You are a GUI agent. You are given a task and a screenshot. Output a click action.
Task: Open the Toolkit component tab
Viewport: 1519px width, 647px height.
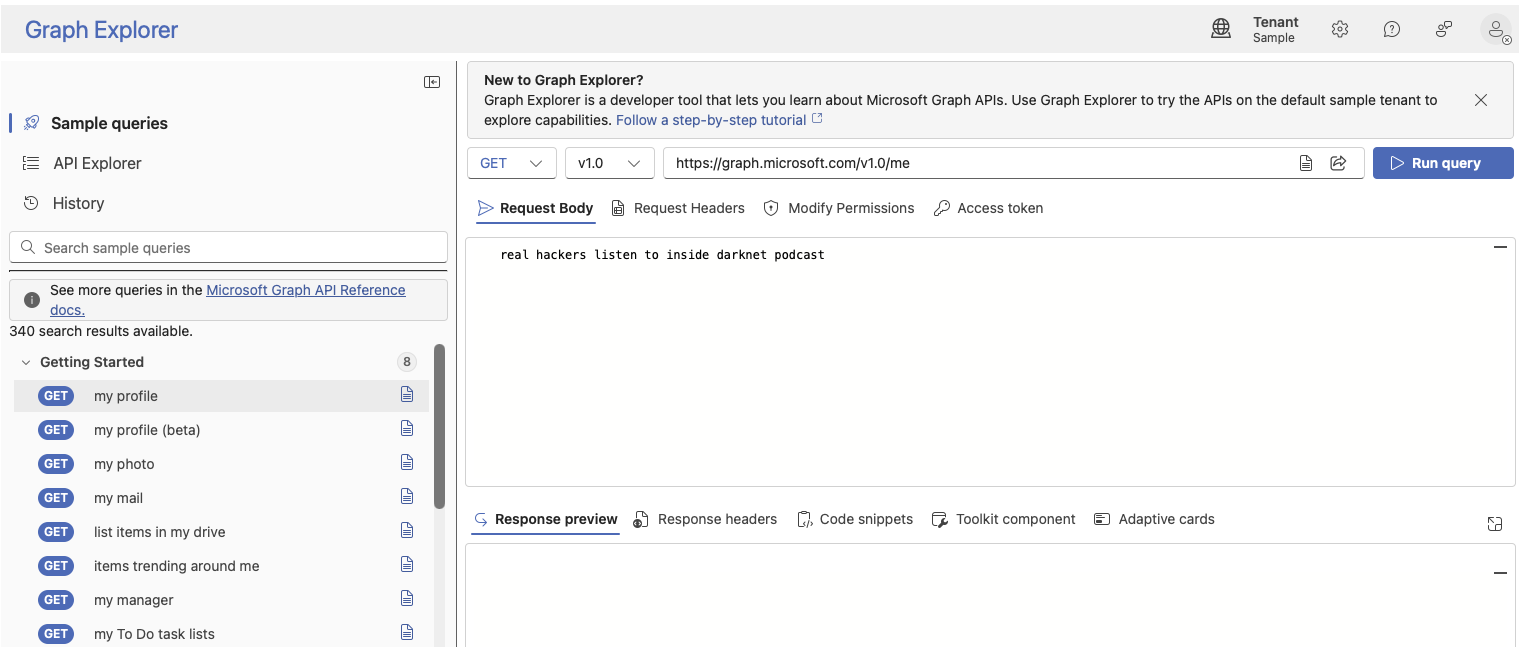pos(1004,519)
